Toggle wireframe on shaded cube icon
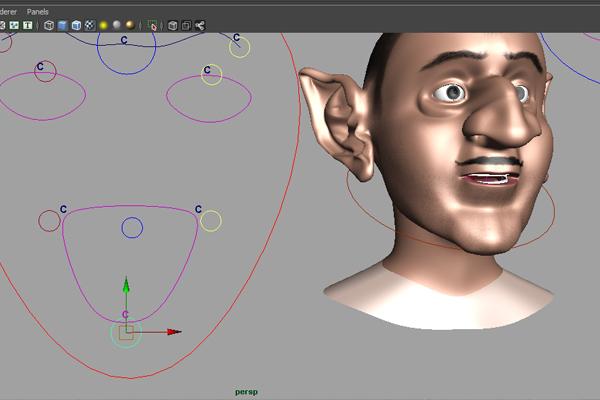The height and width of the screenshot is (400, 600). point(76,26)
